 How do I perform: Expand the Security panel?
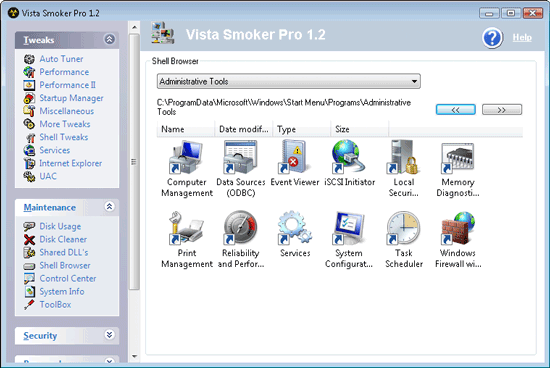pyautogui.click(x=109, y=335)
